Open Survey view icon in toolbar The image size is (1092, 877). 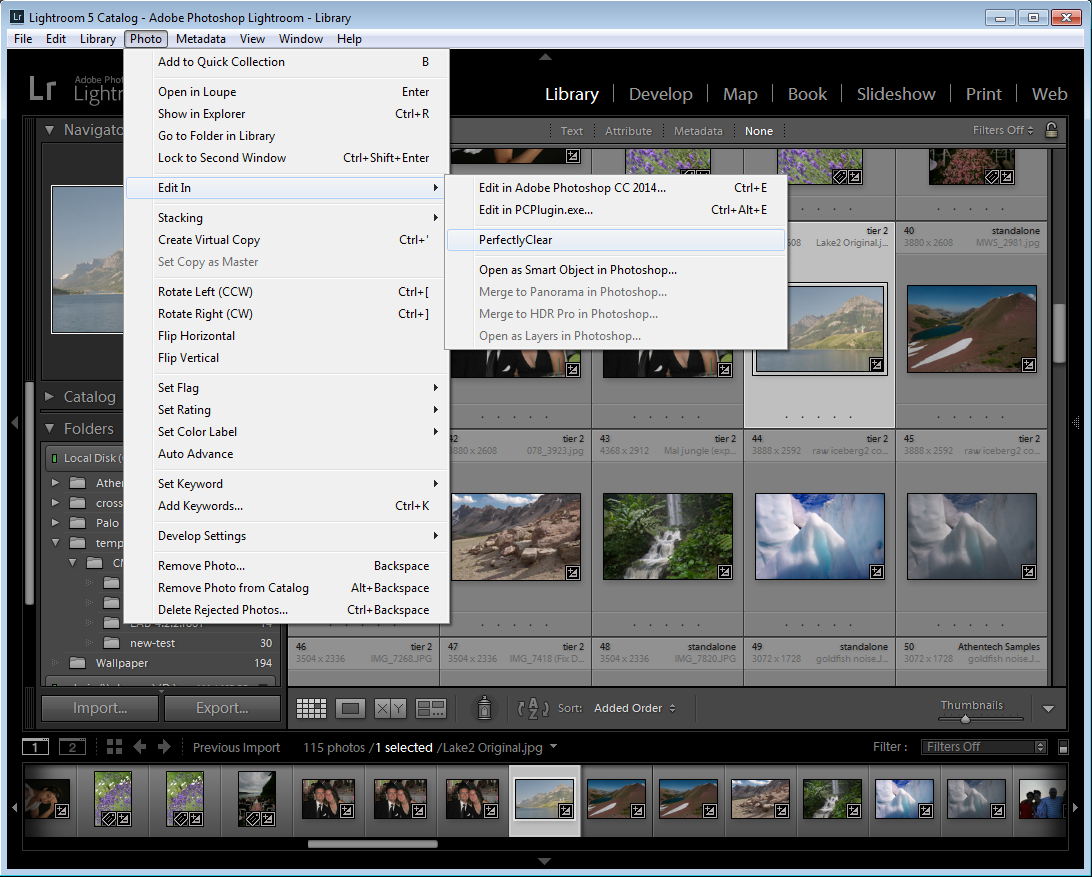point(431,708)
